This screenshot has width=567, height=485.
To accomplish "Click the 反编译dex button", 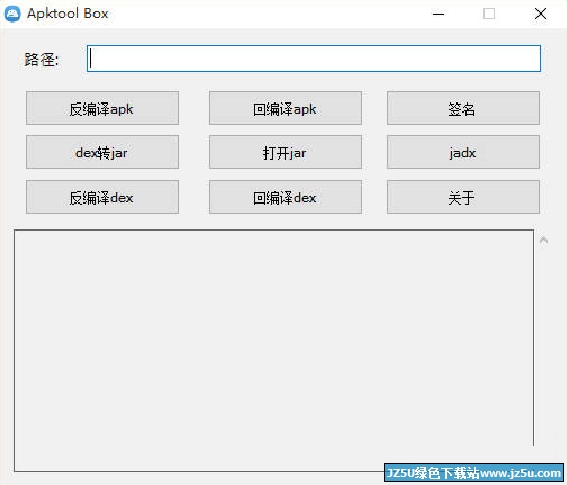I will 102,197.
